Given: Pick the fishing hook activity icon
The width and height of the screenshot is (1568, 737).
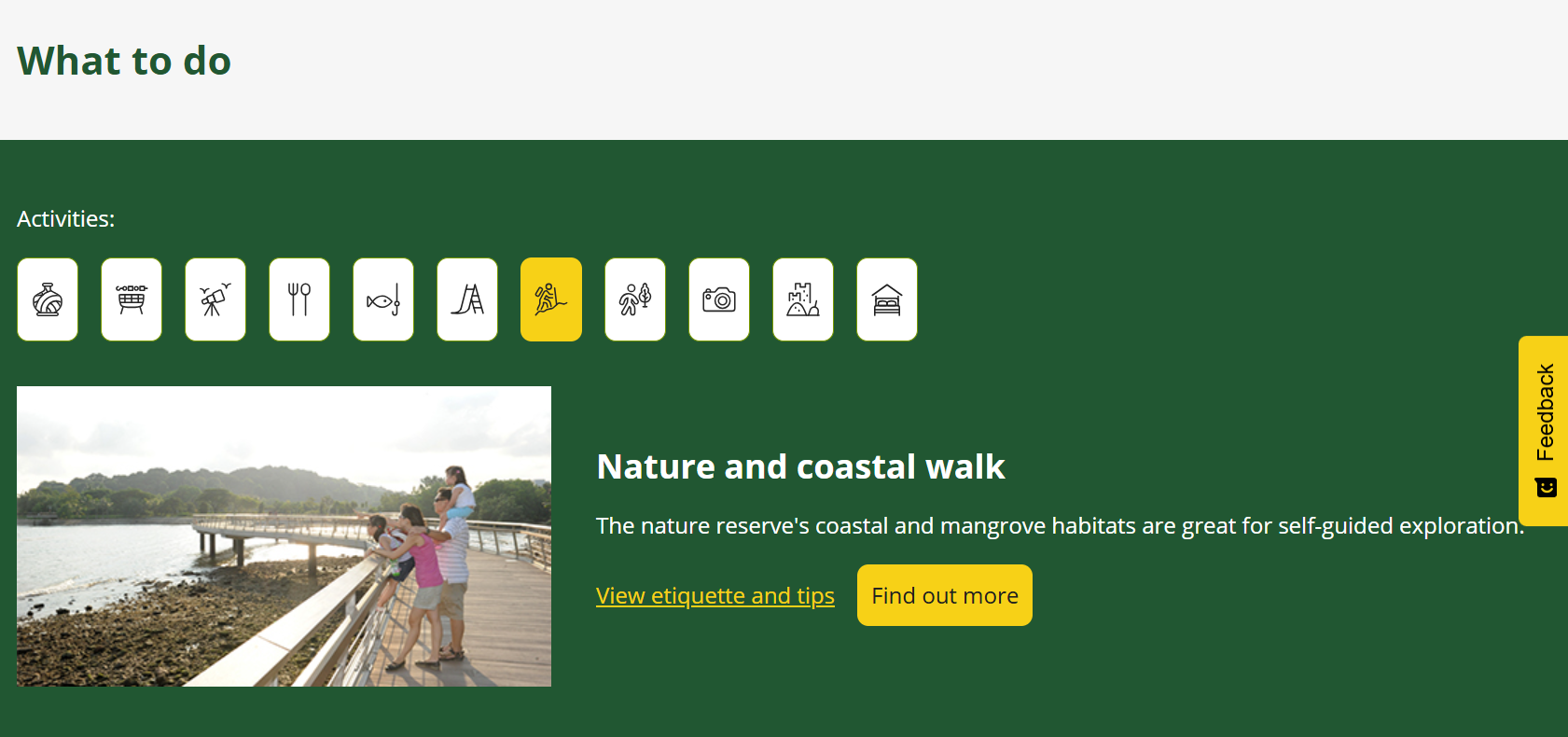Looking at the screenshot, I should (x=383, y=299).
